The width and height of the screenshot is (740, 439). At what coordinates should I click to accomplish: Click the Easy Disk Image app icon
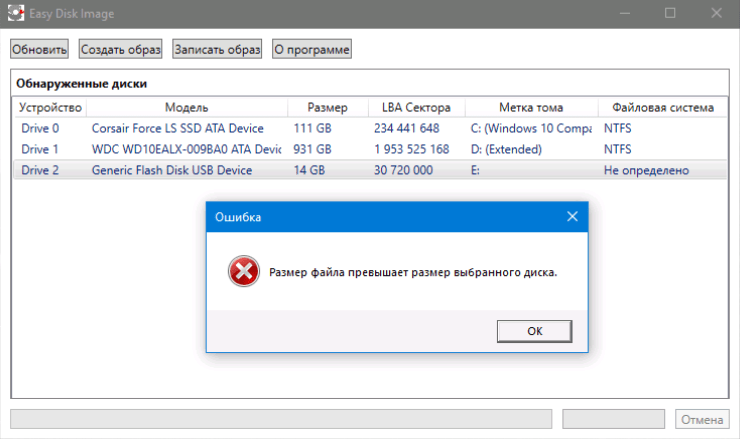pyautogui.click(x=16, y=13)
